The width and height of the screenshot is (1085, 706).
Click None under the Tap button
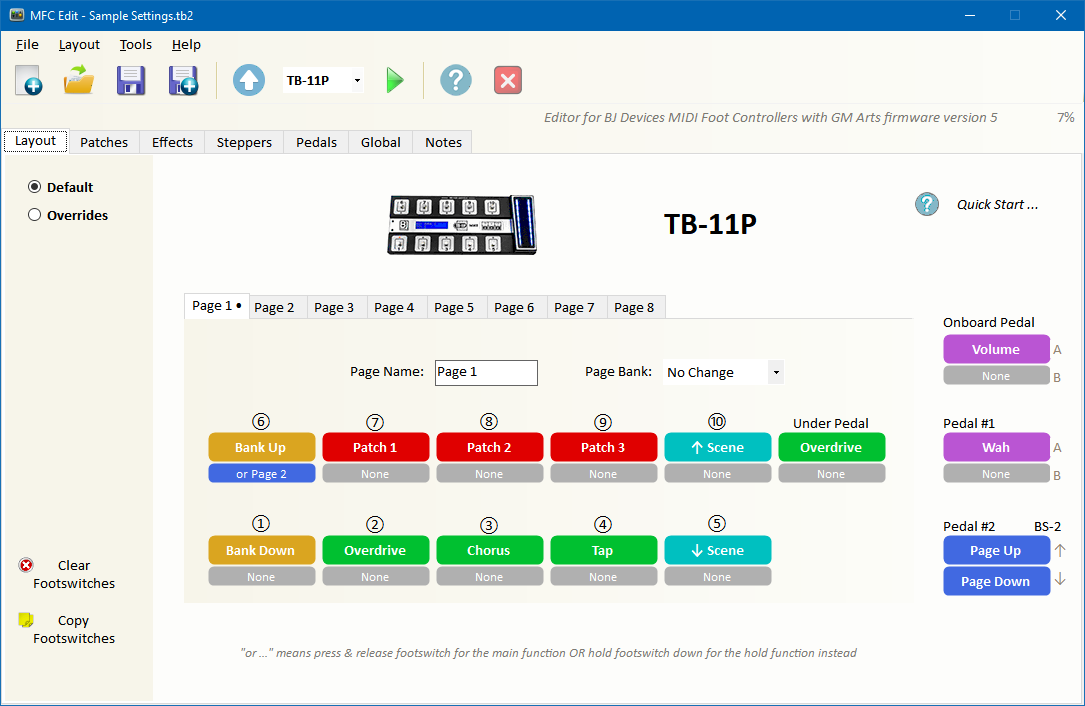(x=603, y=577)
